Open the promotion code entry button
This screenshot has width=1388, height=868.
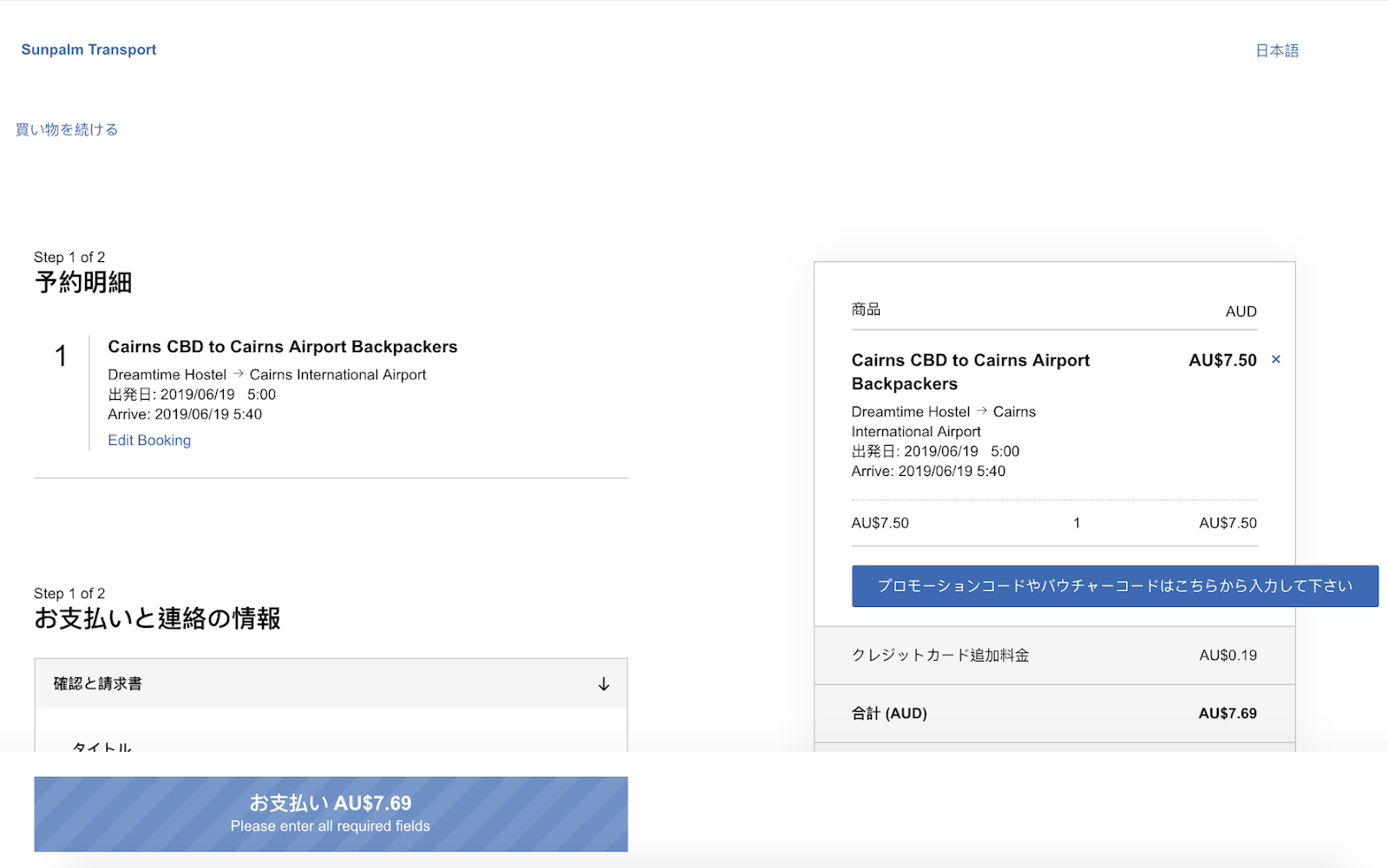1115,586
